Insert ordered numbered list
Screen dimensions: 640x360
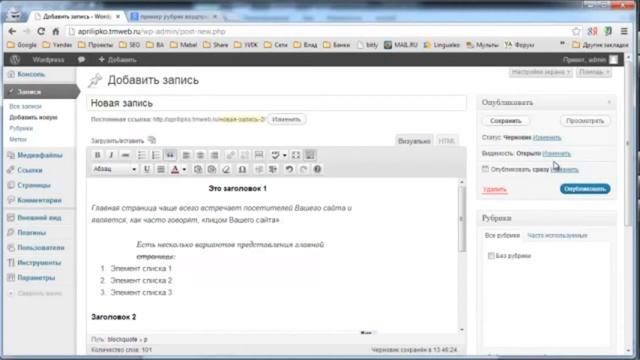point(156,155)
